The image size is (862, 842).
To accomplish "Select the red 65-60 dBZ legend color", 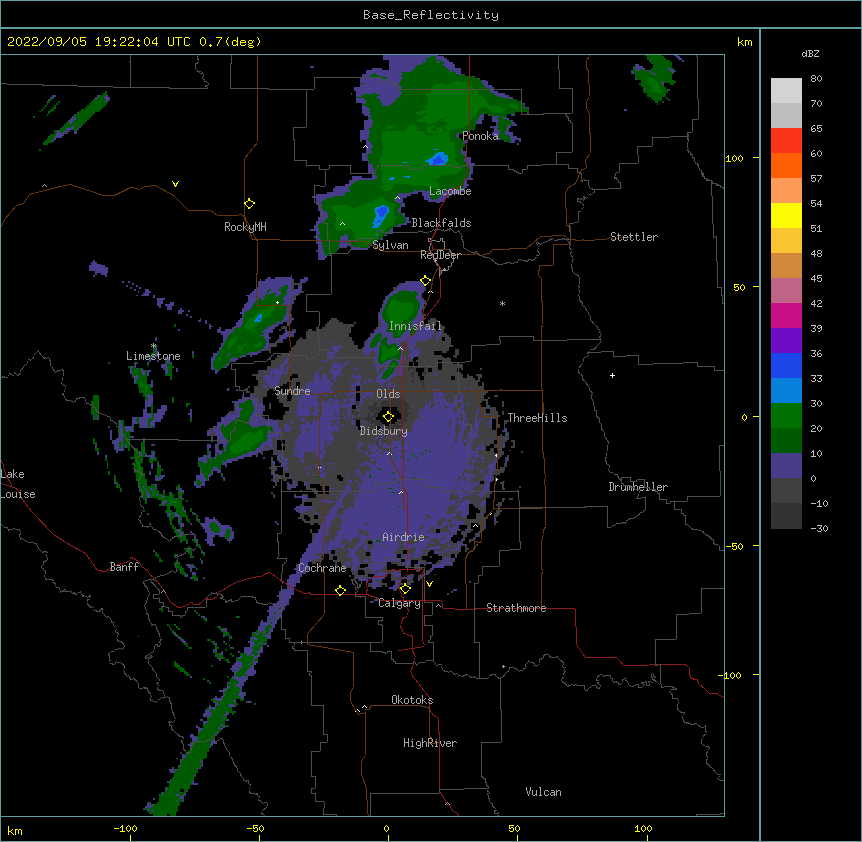I will (x=786, y=141).
